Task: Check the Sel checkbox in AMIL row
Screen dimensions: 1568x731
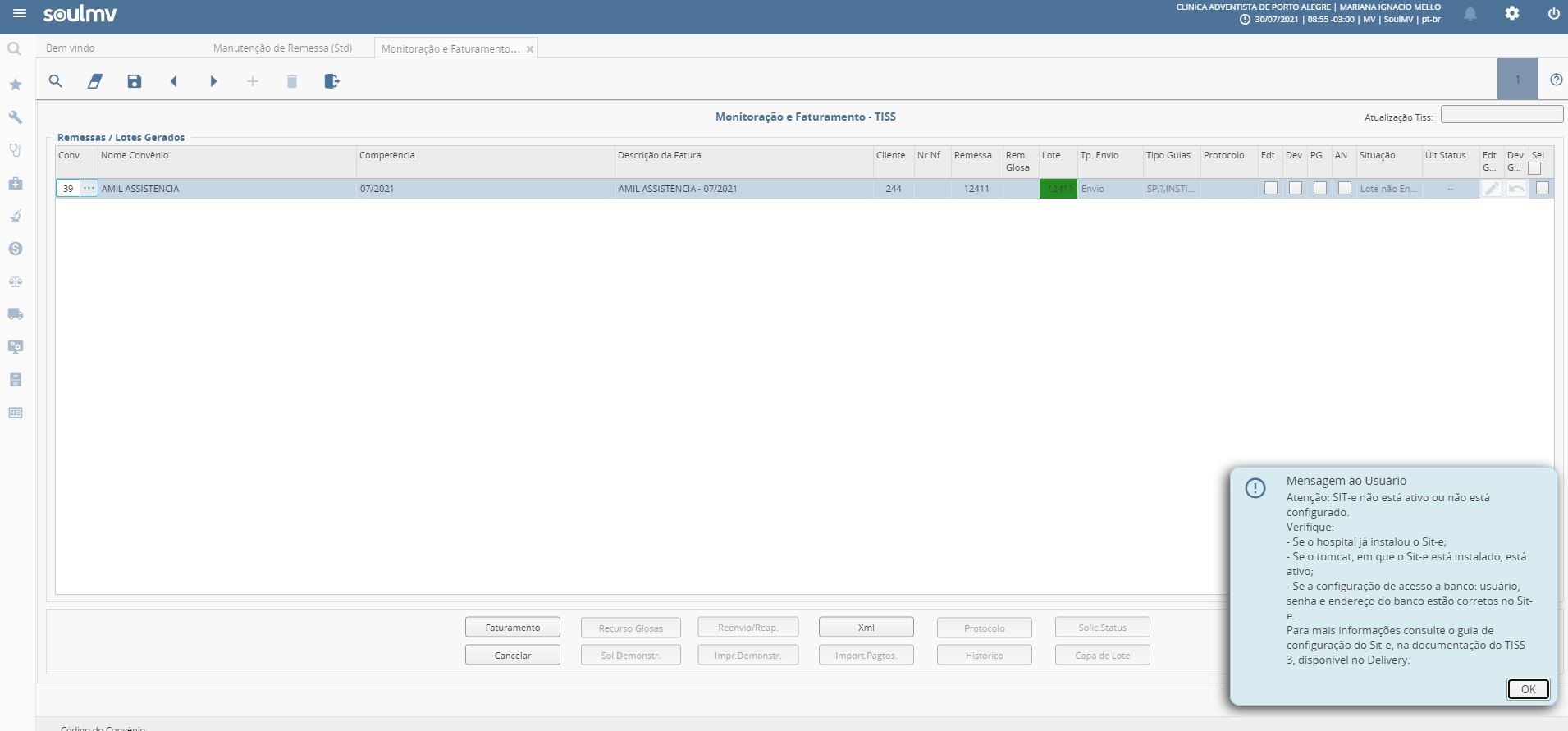Action: click(1543, 188)
